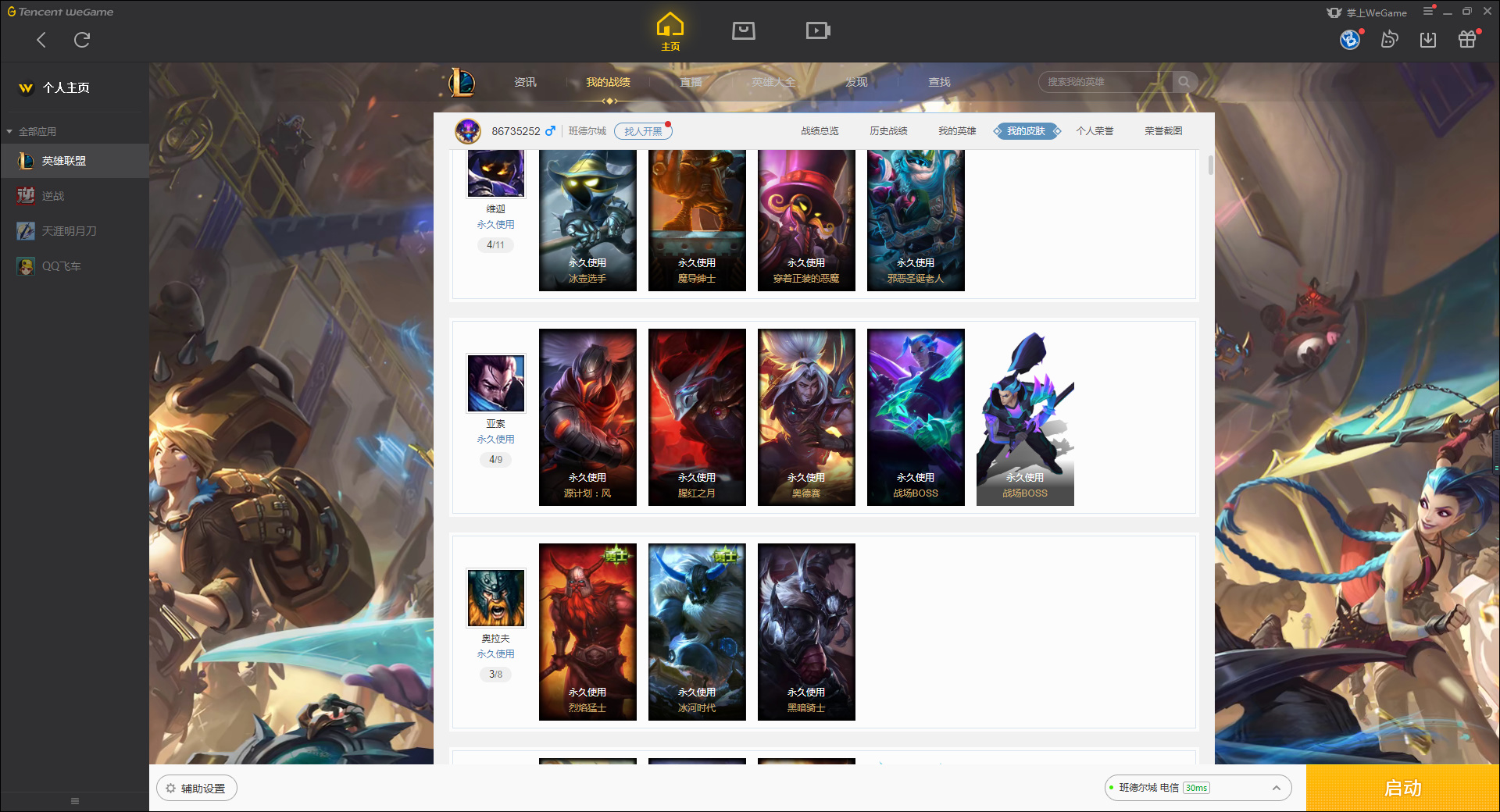Click the 3/8 skin count badge
The height and width of the screenshot is (812, 1500).
pos(495,675)
